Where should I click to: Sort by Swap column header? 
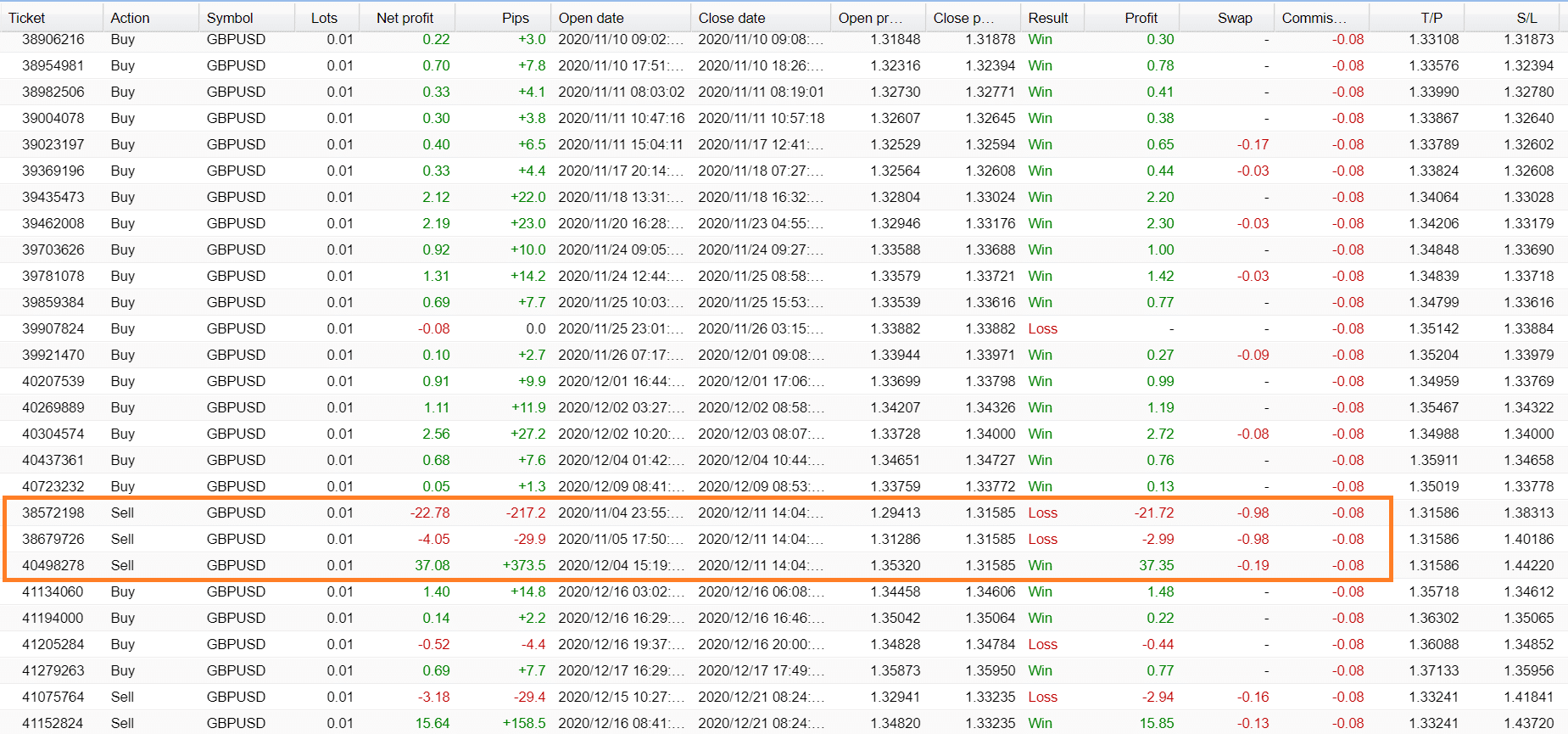(x=1235, y=18)
